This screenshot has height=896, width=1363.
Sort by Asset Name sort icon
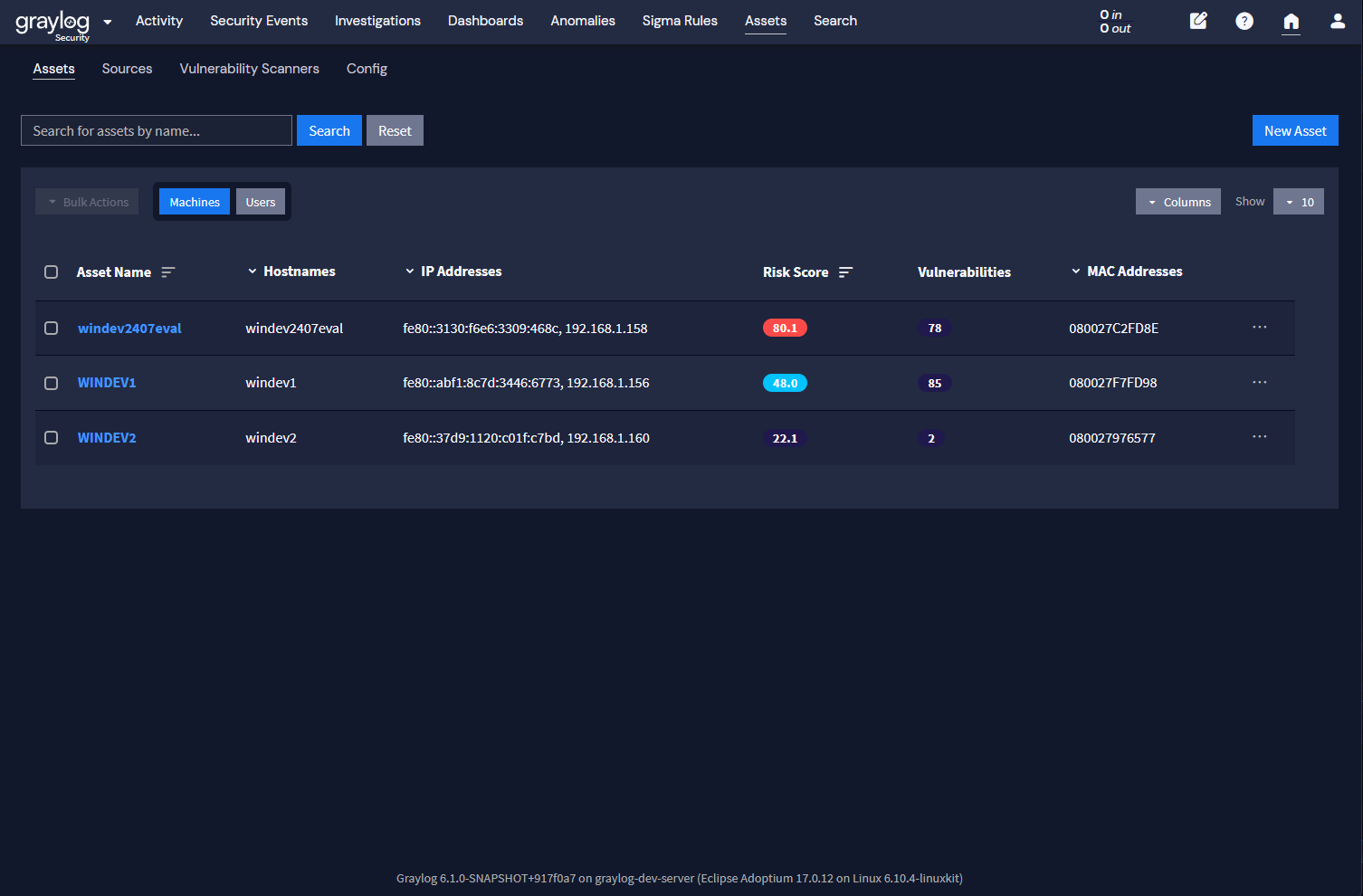click(x=168, y=272)
